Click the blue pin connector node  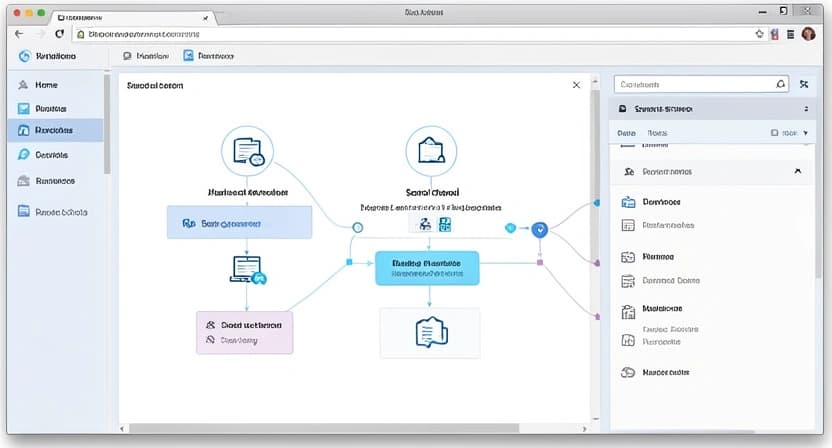(541, 229)
